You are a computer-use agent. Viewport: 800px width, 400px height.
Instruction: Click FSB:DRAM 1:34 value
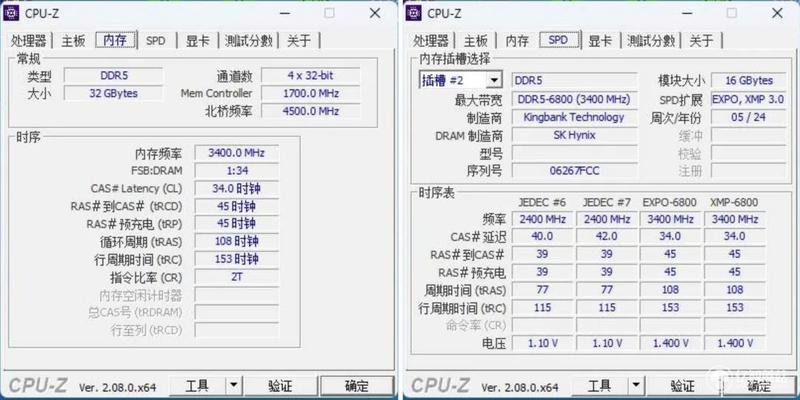(237, 170)
